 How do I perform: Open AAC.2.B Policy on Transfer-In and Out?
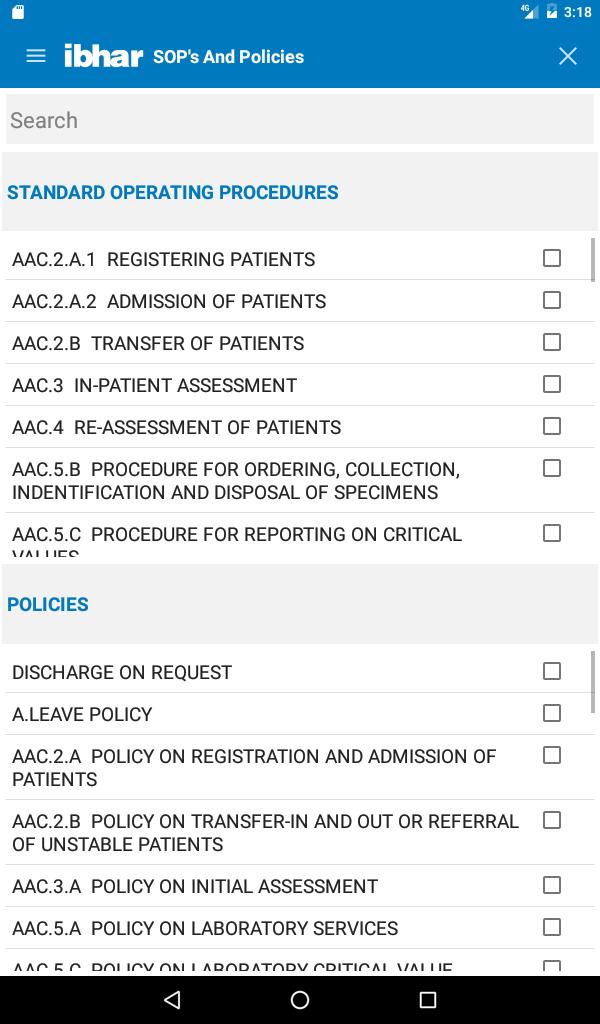pyautogui.click(x=265, y=832)
